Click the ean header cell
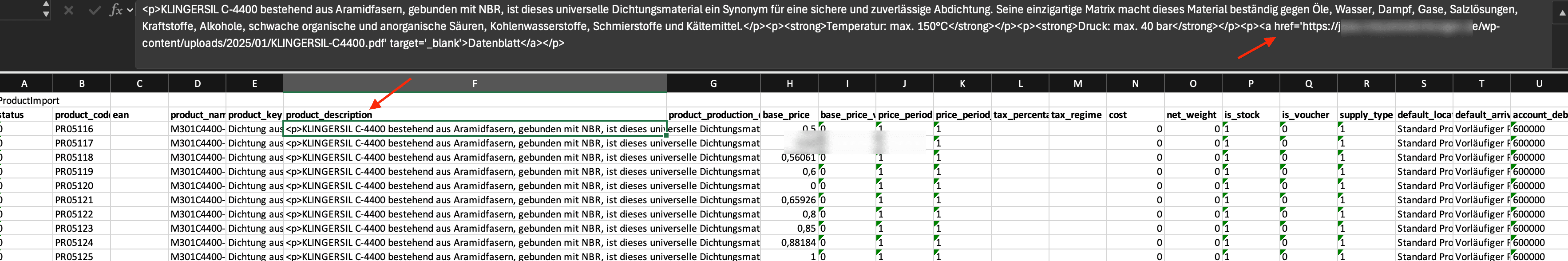 click(139, 115)
